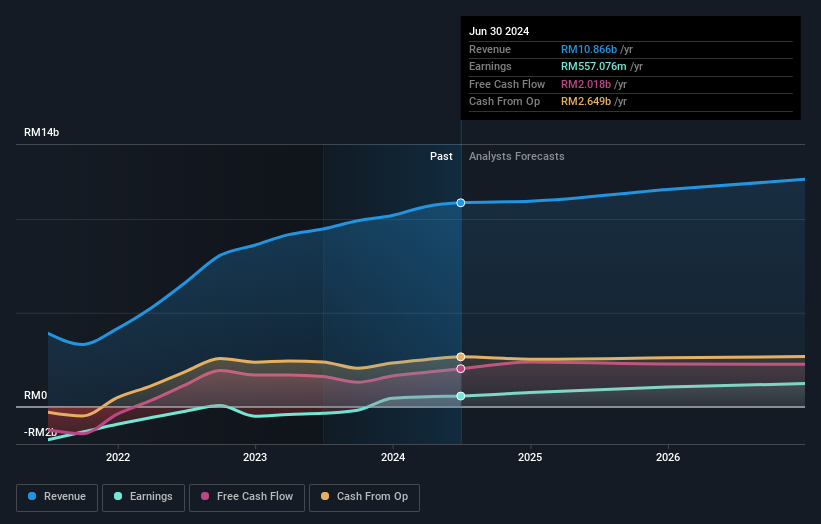Click the pink Free Cash Flow data point
The width and height of the screenshot is (821, 524).
click(x=461, y=369)
